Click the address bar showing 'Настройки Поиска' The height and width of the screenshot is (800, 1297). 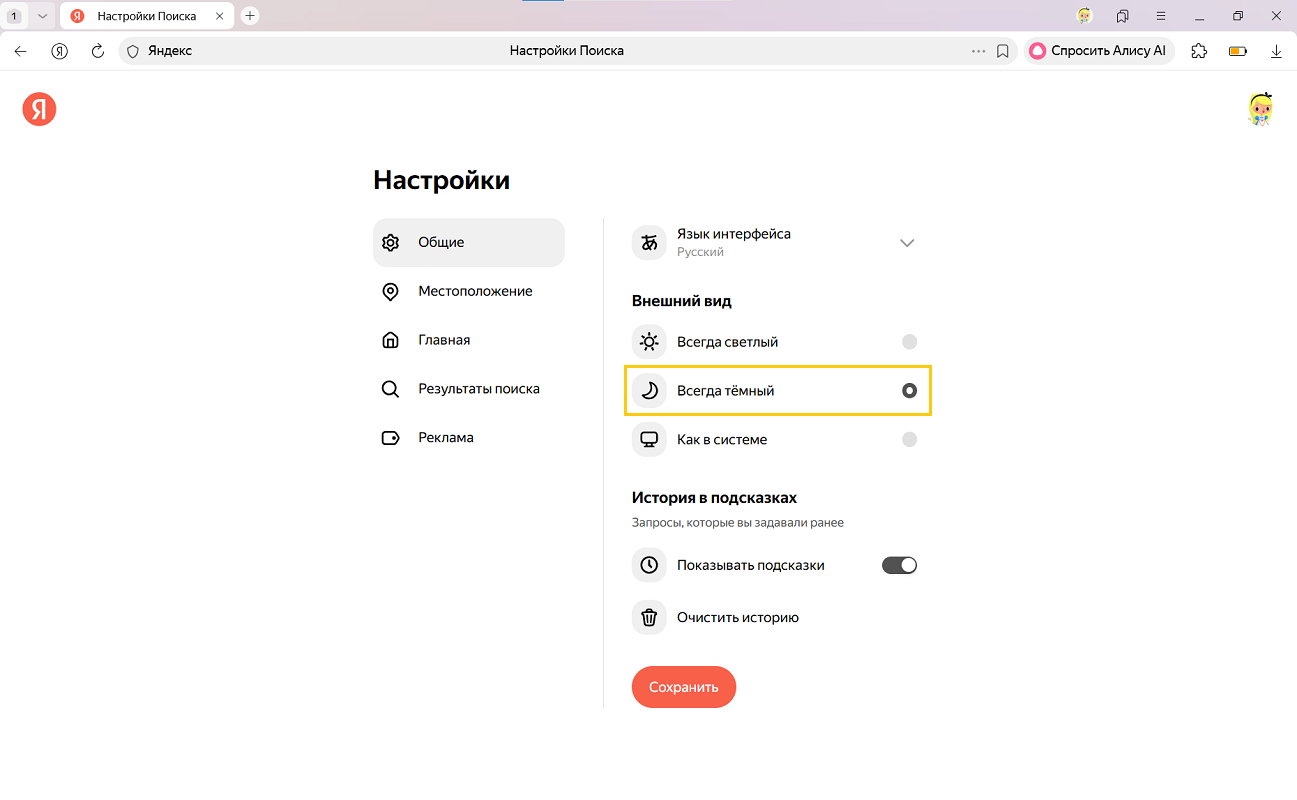[566, 51]
